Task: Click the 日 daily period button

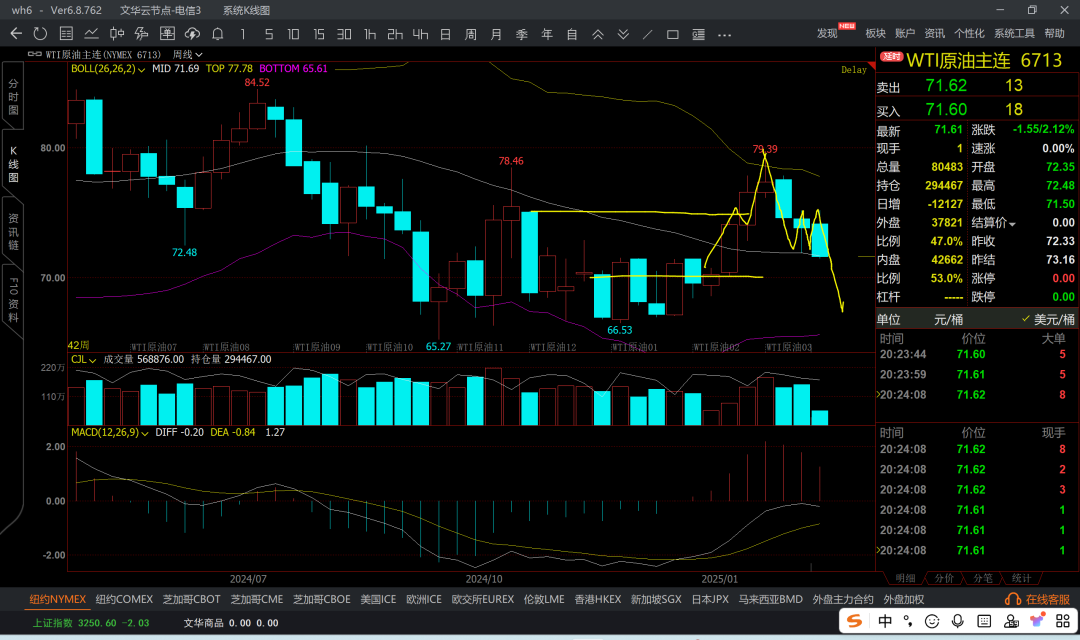Action: click(446, 34)
